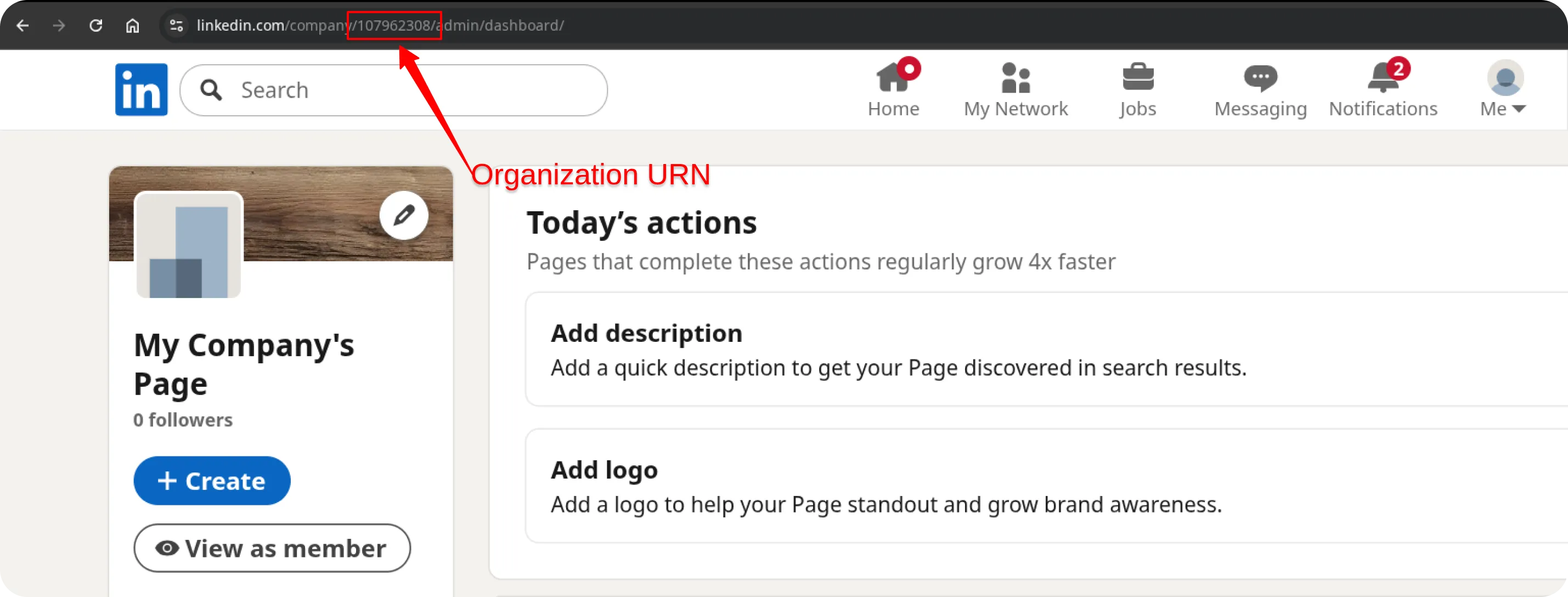Click the Create button

[x=212, y=480]
